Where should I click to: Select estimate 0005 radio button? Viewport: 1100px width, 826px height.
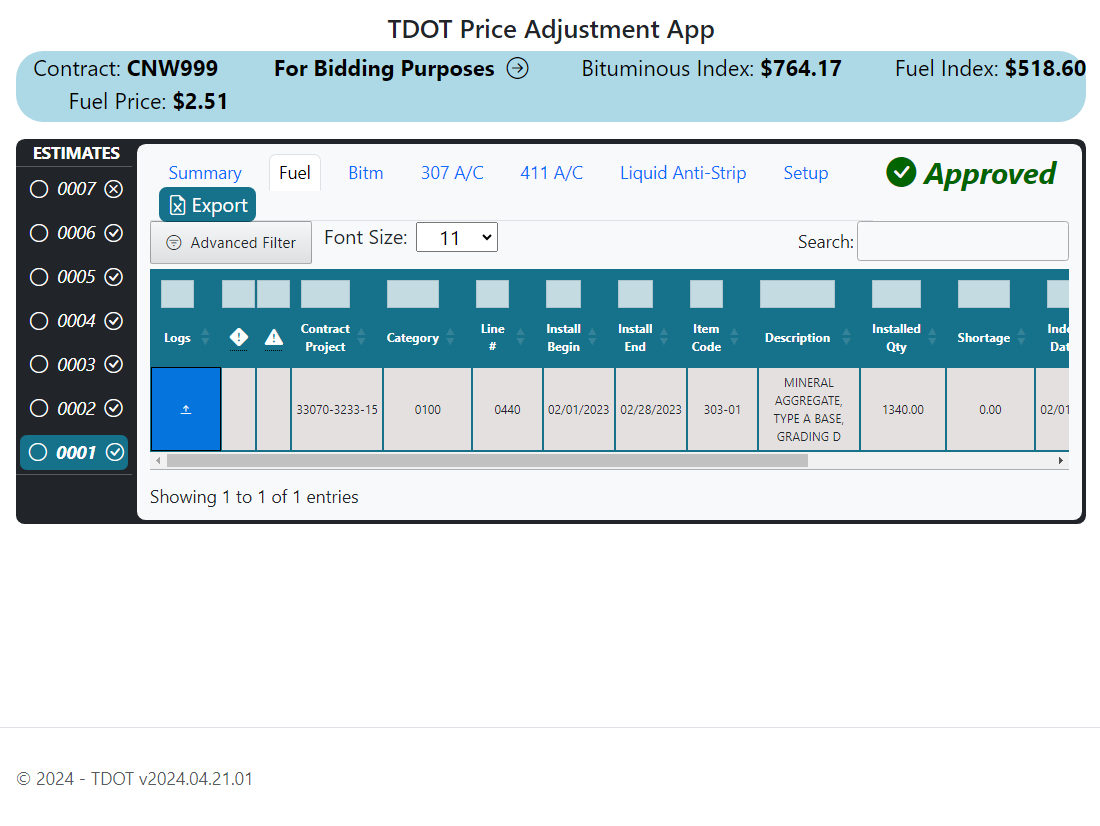tap(39, 277)
